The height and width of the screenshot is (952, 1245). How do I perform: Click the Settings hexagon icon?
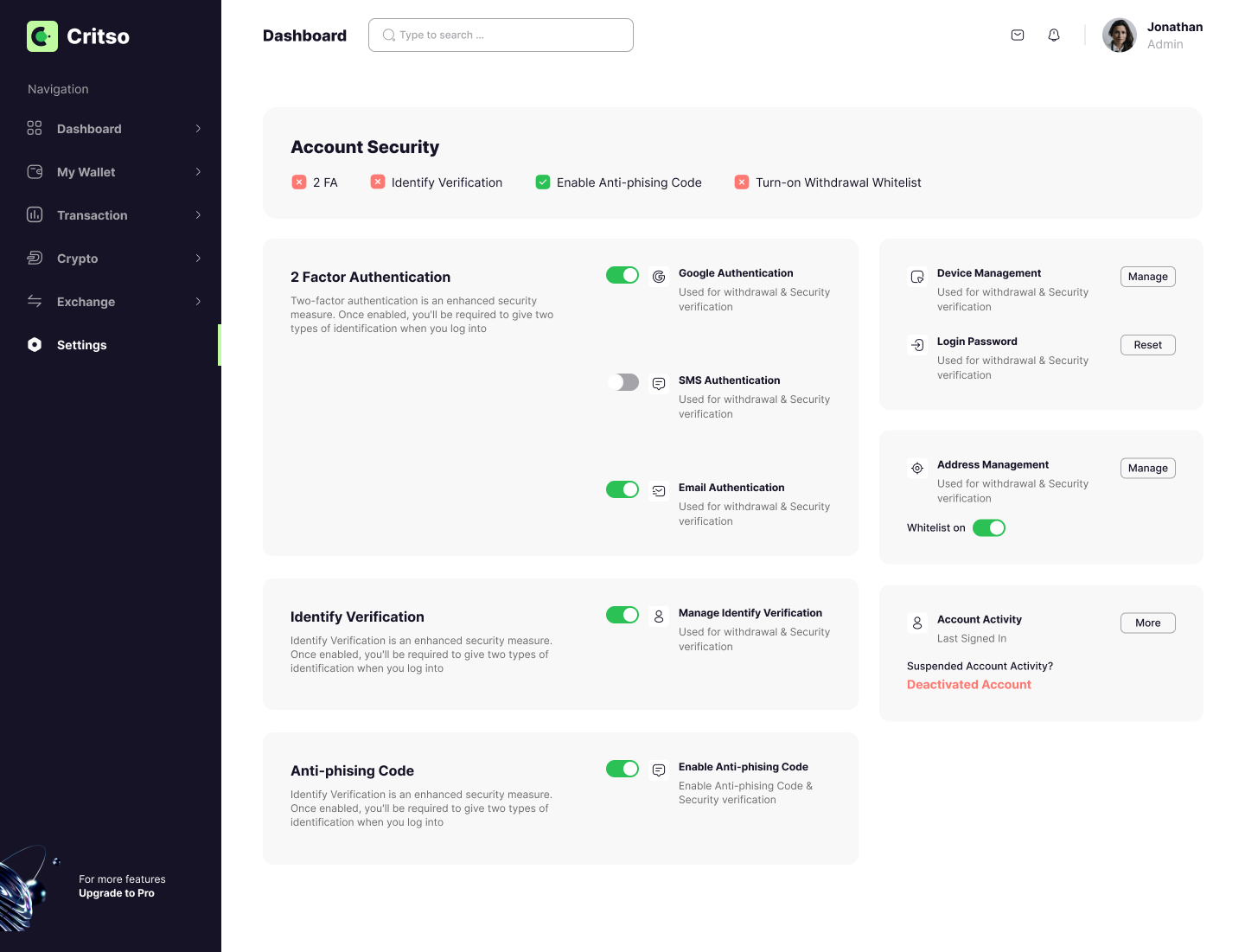(x=35, y=344)
